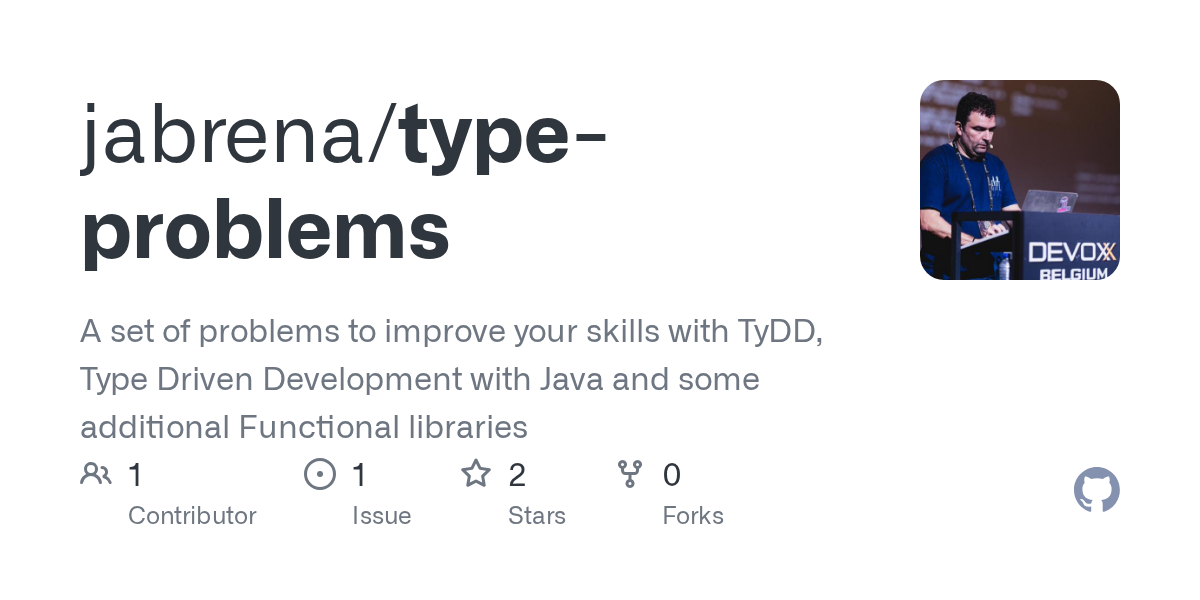1200x600 pixels.
Task: Open the speaker avatar photo
Action: coord(1020,180)
